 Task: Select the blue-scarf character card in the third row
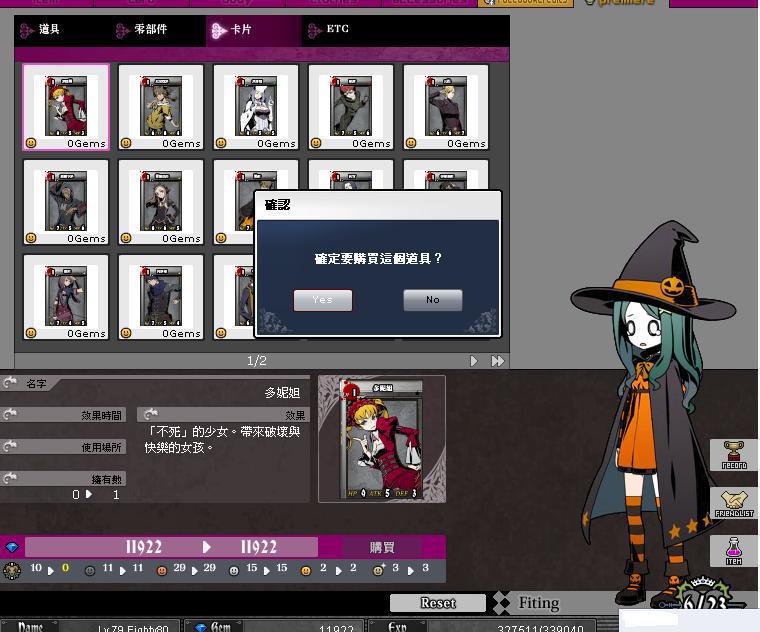161,297
